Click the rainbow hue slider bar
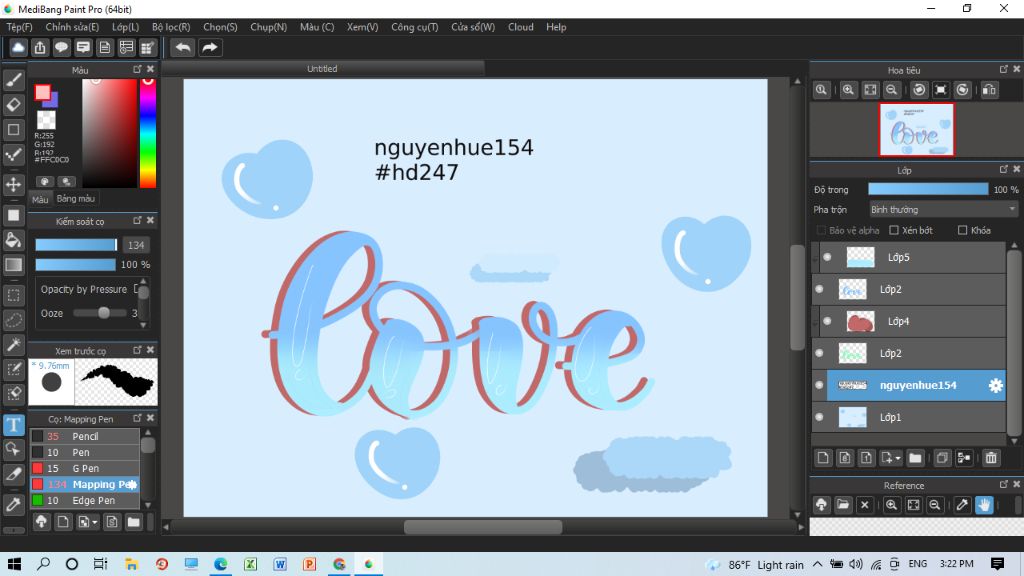This screenshot has height=576, width=1024. [148, 133]
